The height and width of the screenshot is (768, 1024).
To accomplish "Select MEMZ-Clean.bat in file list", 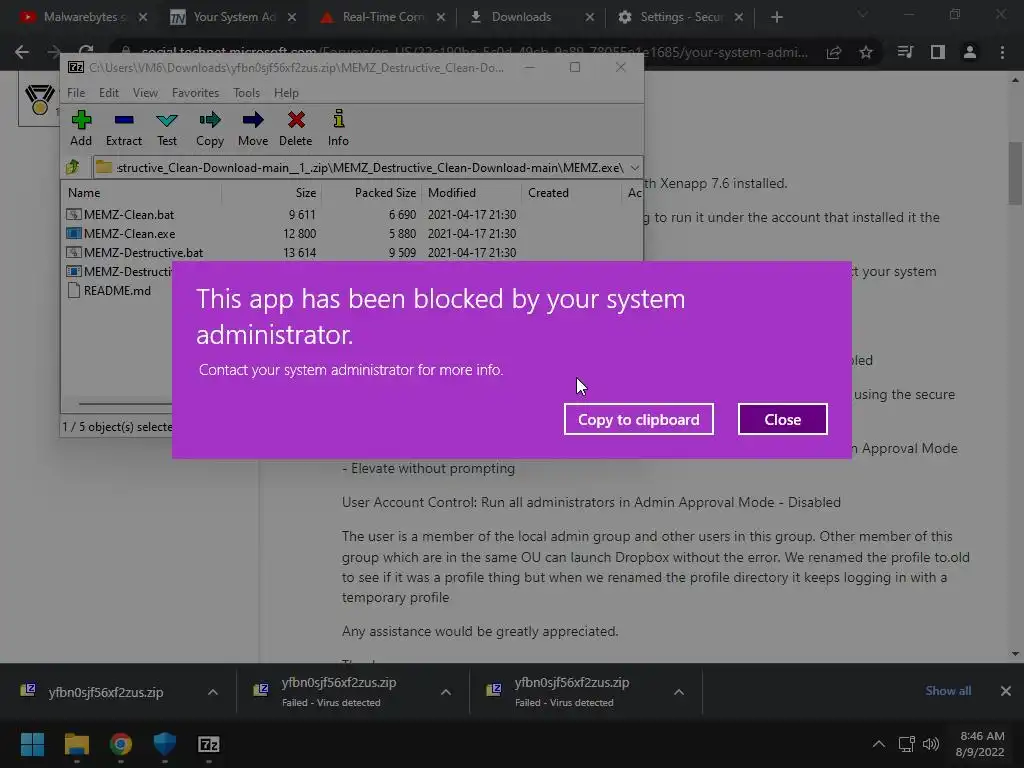I will point(129,214).
